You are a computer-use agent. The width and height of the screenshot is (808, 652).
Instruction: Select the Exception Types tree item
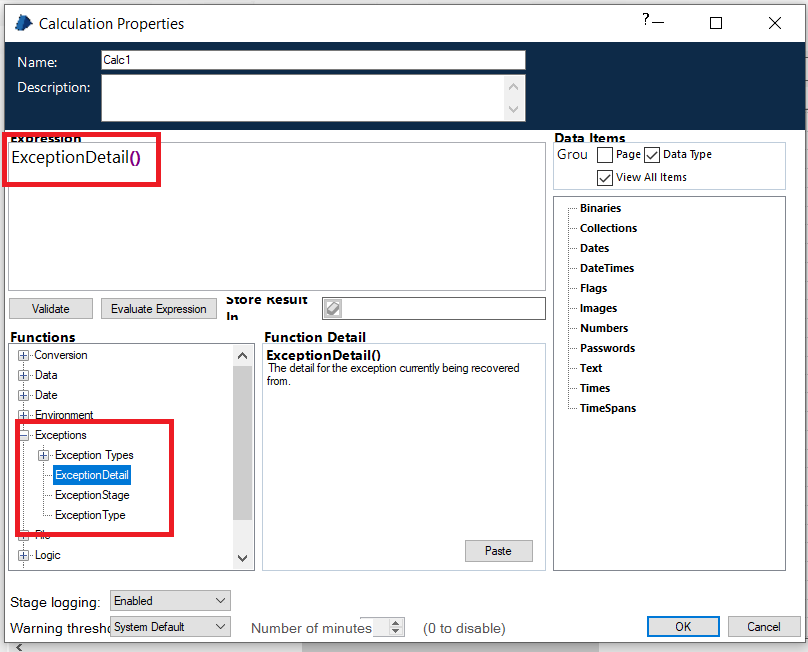[94, 455]
